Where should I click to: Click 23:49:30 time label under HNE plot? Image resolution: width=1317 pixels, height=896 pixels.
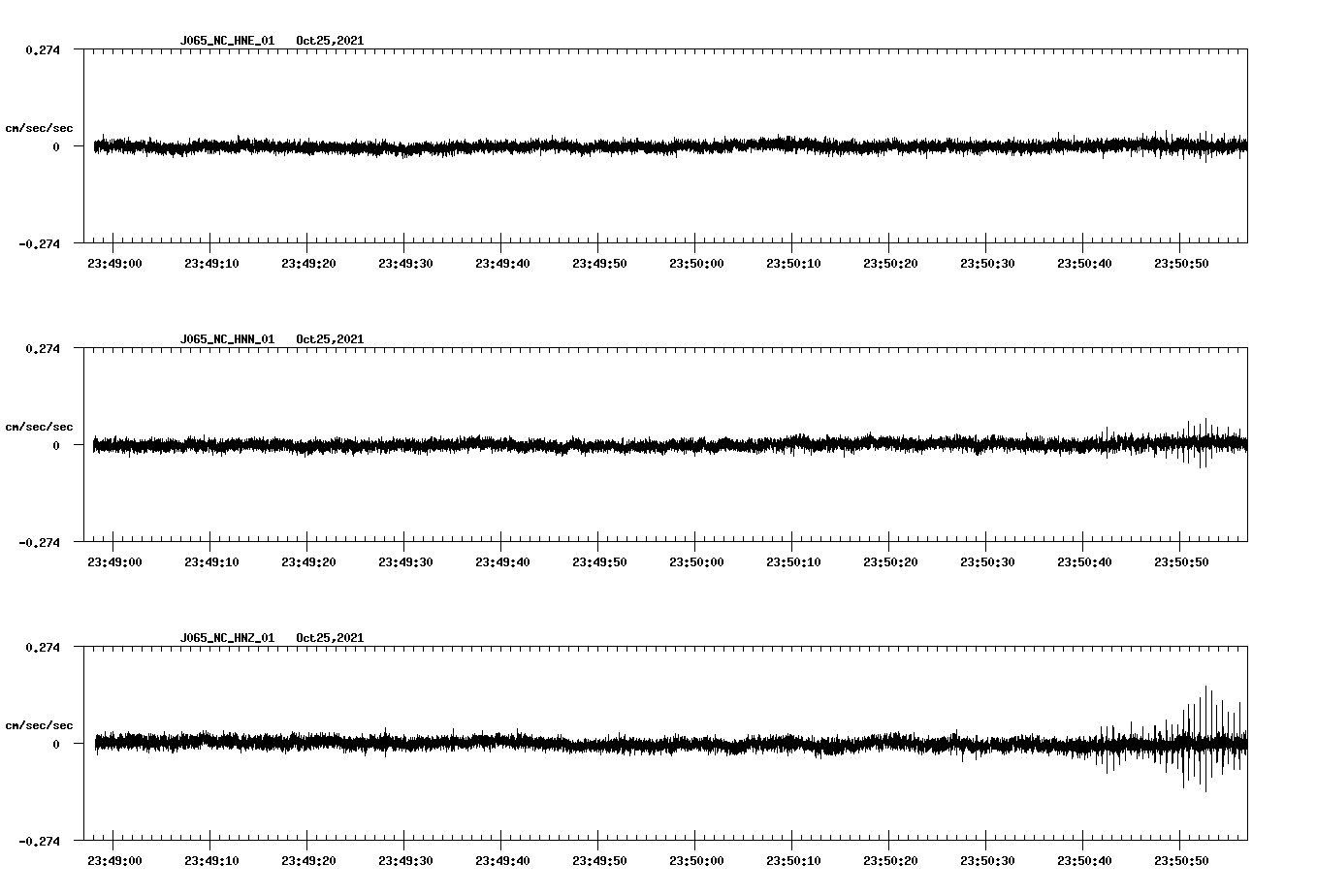tap(405, 263)
